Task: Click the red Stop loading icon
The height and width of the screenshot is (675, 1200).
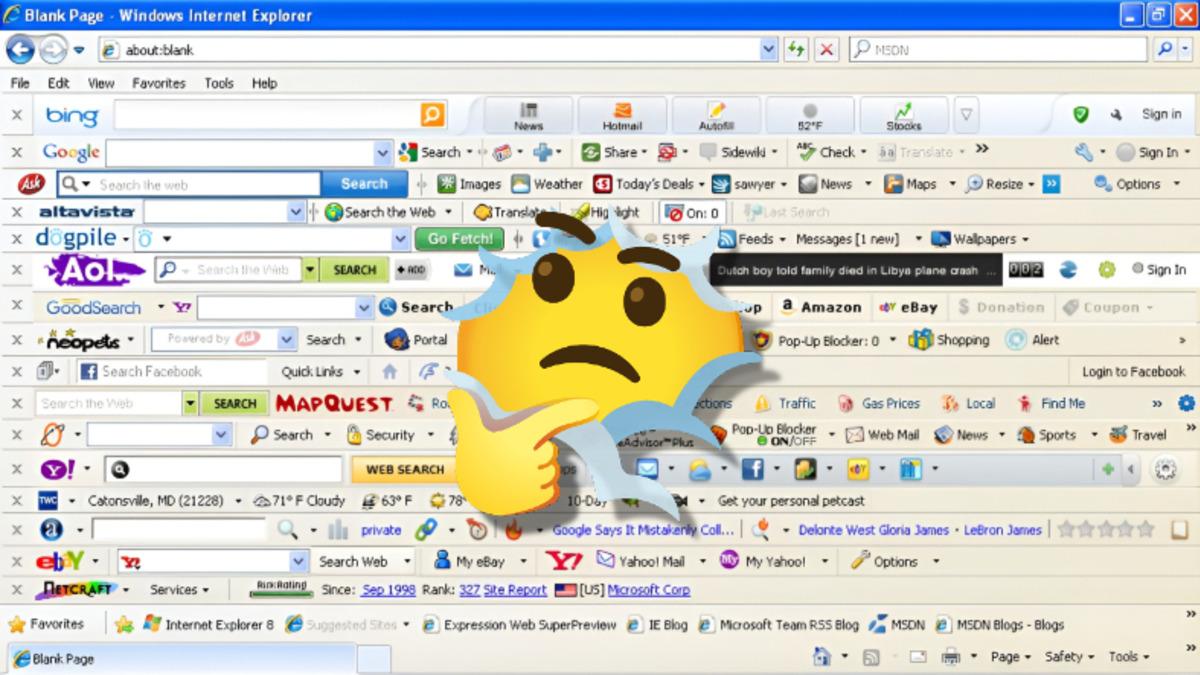Action: (826, 49)
